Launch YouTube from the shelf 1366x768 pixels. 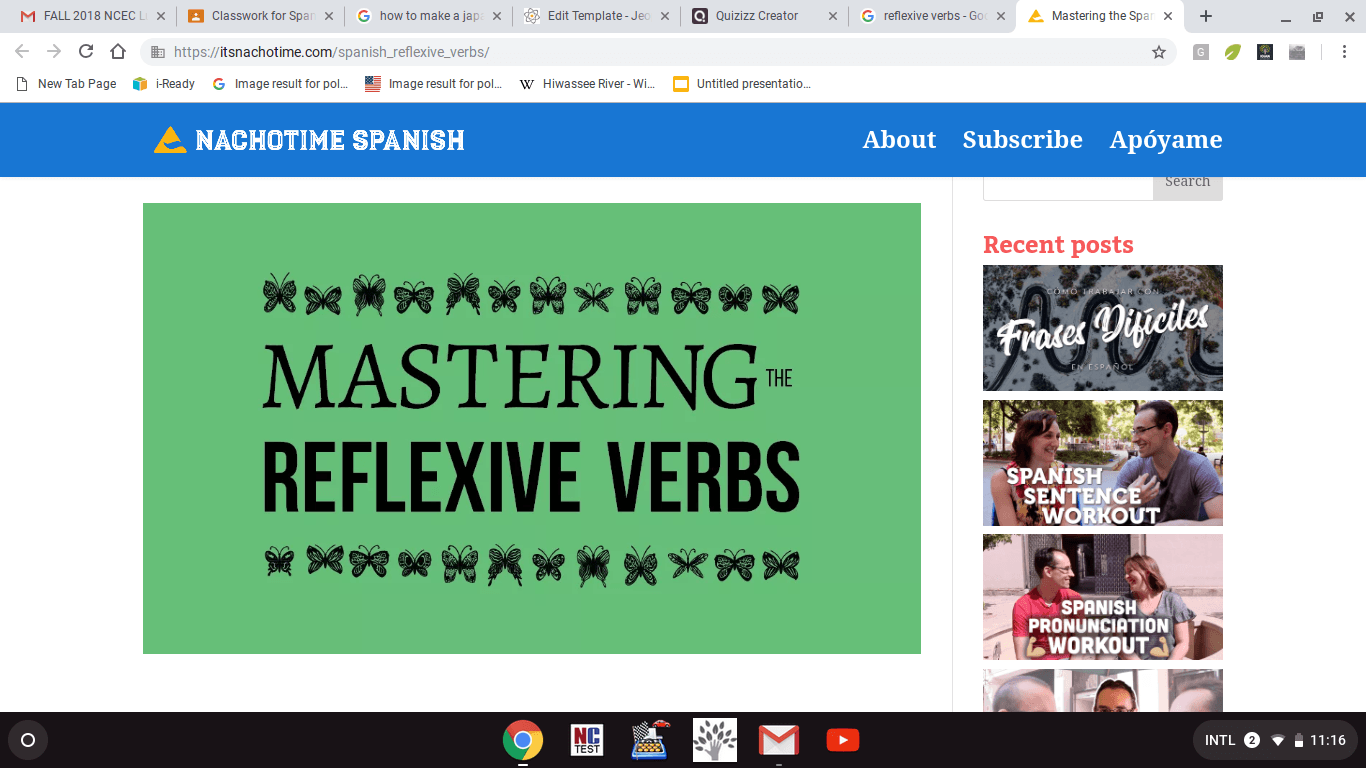click(842, 740)
